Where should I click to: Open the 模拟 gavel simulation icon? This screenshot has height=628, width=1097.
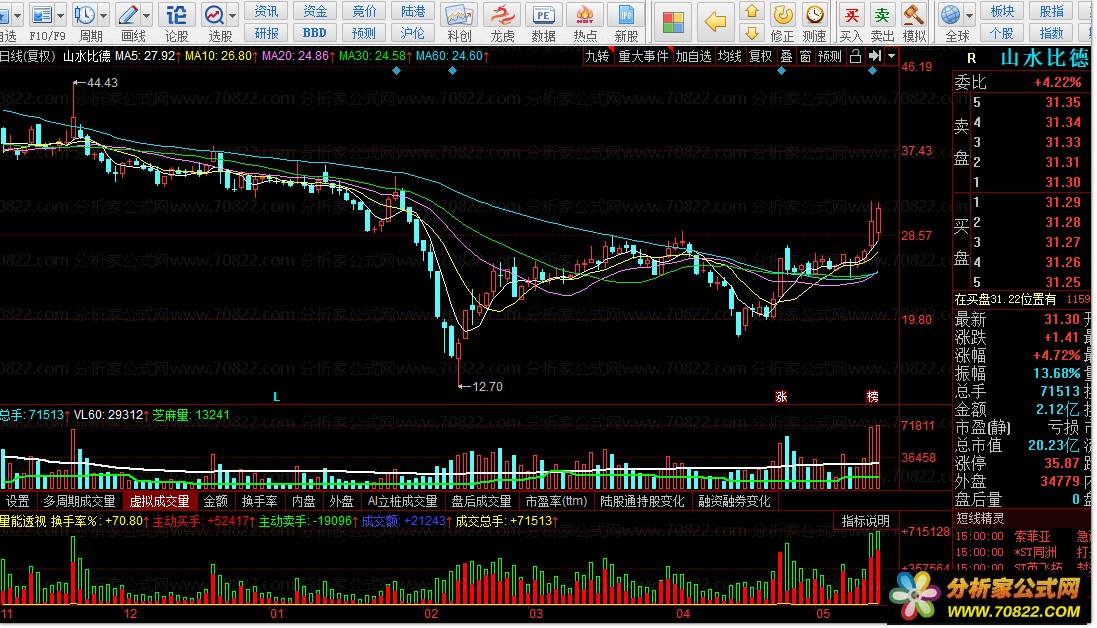[914, 14]
